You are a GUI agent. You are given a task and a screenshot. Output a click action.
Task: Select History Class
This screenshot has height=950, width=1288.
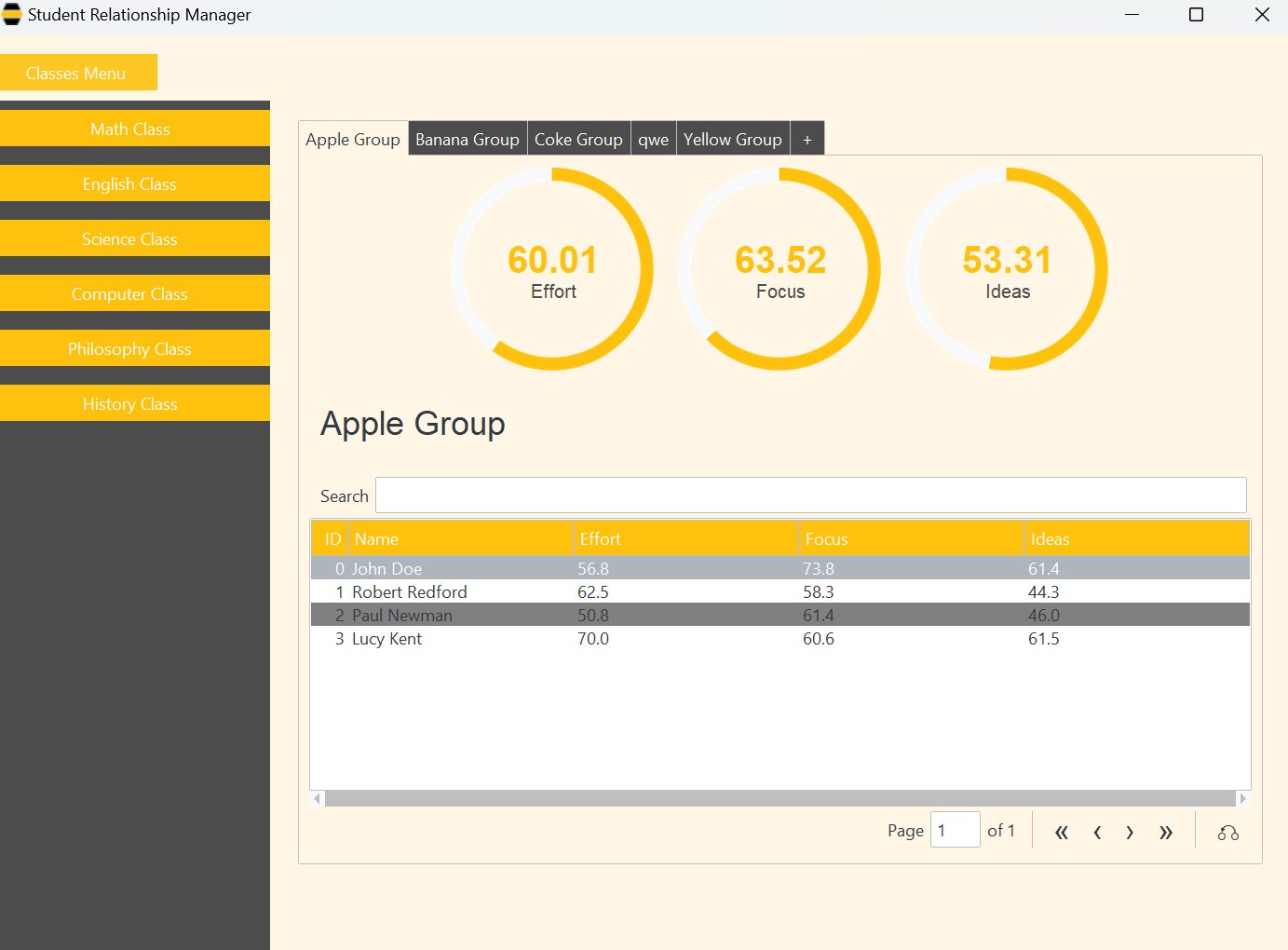pos(135,403)
